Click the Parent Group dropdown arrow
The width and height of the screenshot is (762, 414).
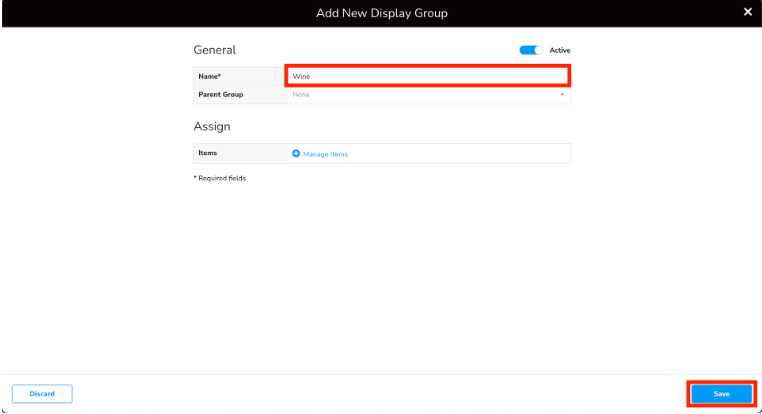(x=562, y=95)
